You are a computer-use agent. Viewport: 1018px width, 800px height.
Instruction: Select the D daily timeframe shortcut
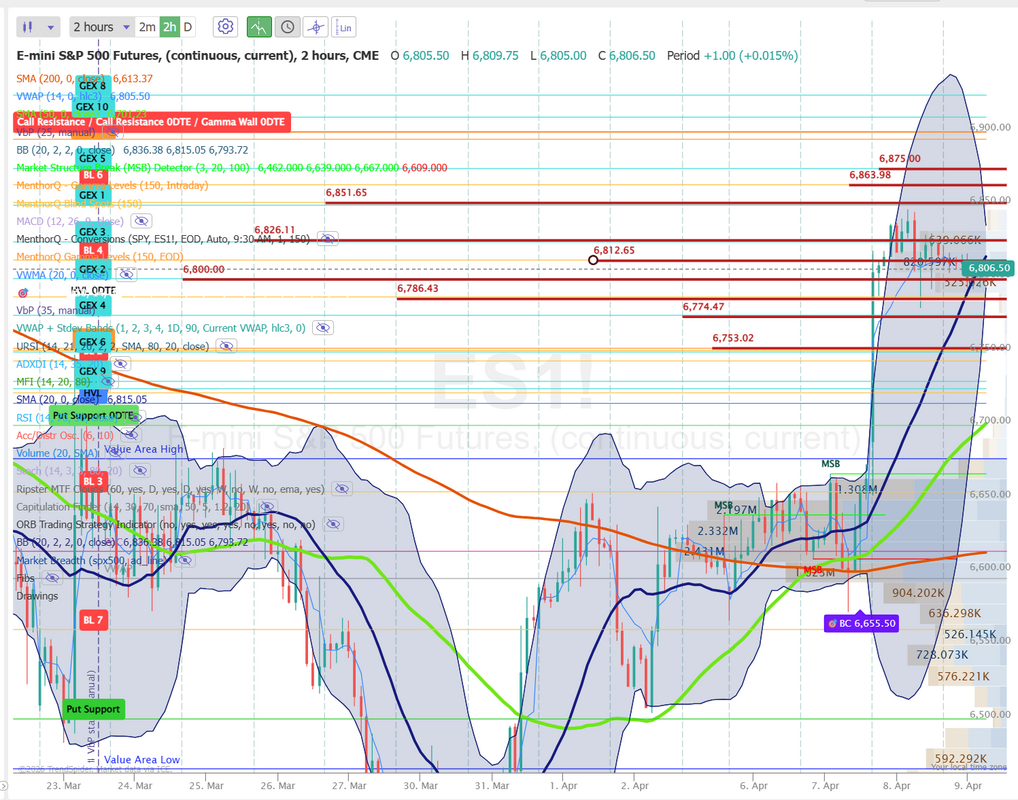coord(189,27)
